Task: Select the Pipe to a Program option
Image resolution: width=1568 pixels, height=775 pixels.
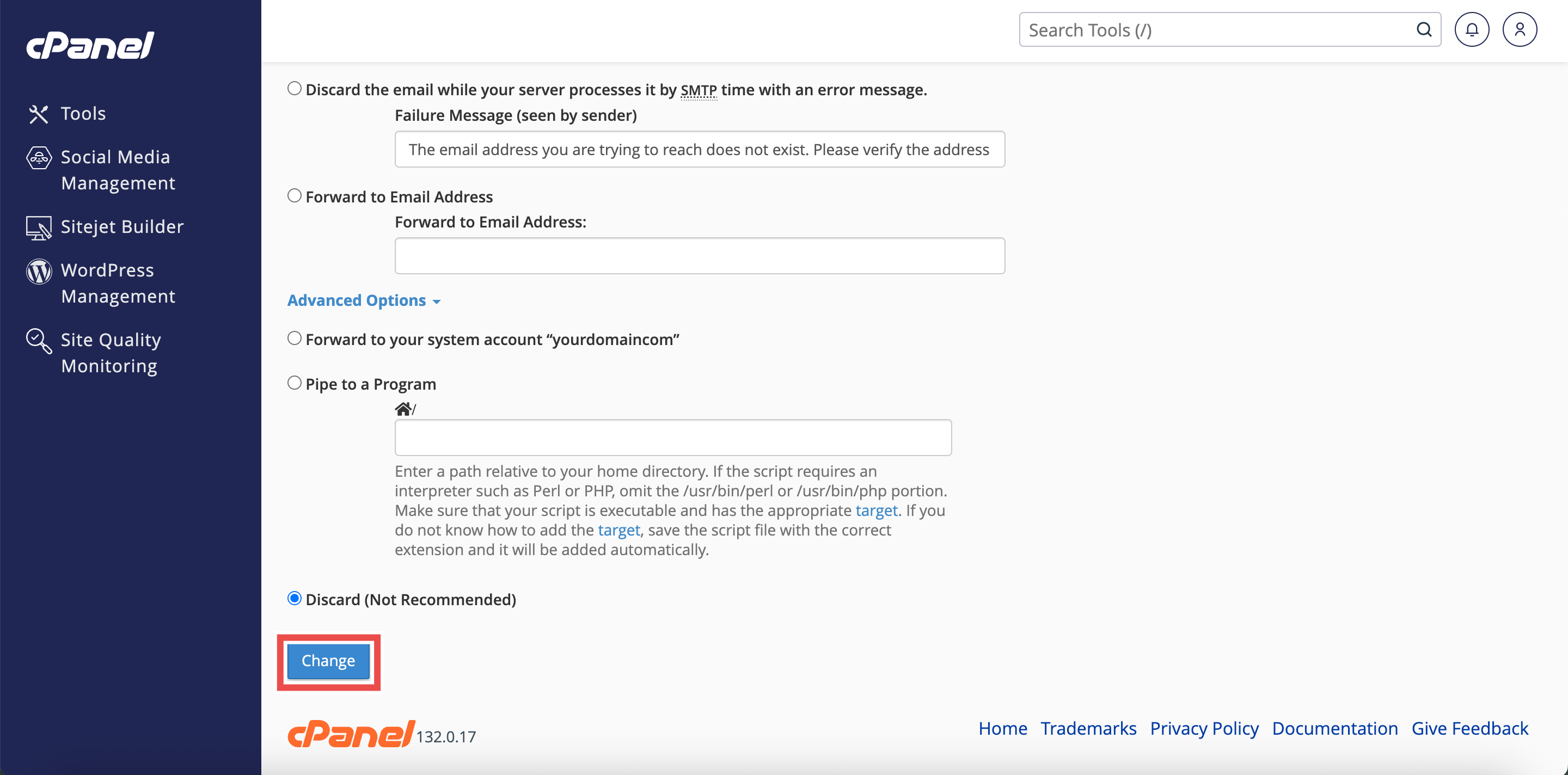Action: click(x=295, y=383)
